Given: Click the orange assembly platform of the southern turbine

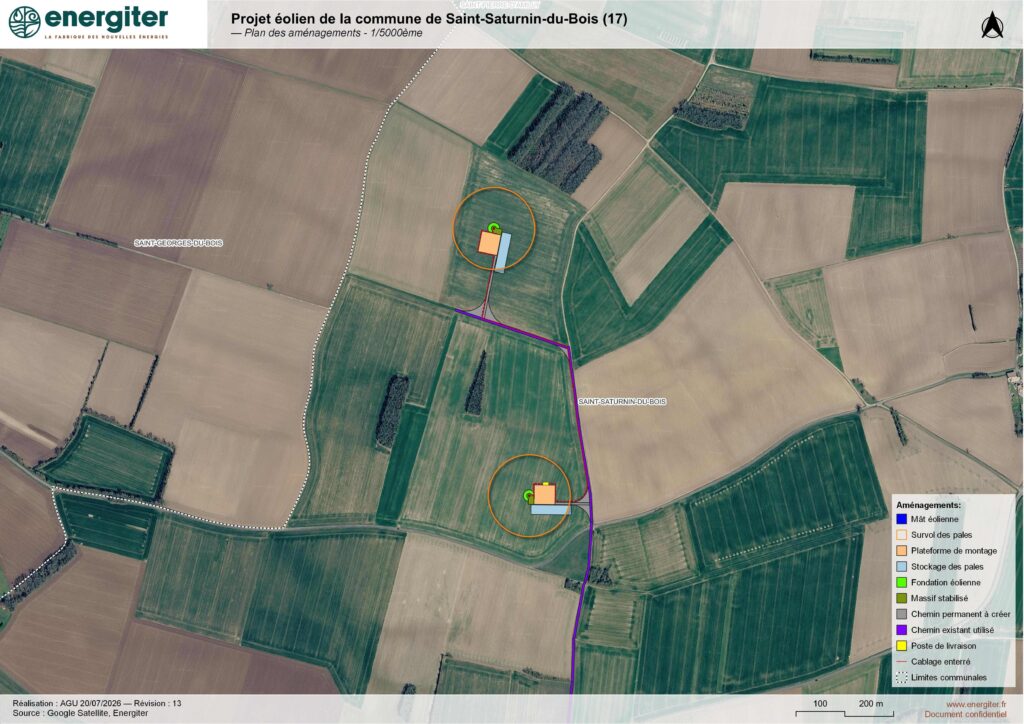Looking at the screenshot, I should pyautogui.click(x=545, y=494).
